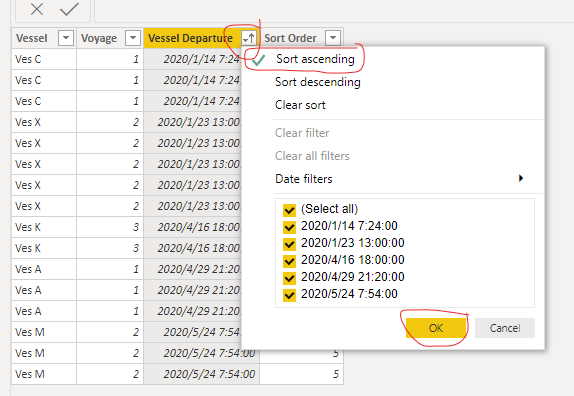574x396 pixels.
Task: Select the Sort Order column header
Action: [x=301, y=38]
